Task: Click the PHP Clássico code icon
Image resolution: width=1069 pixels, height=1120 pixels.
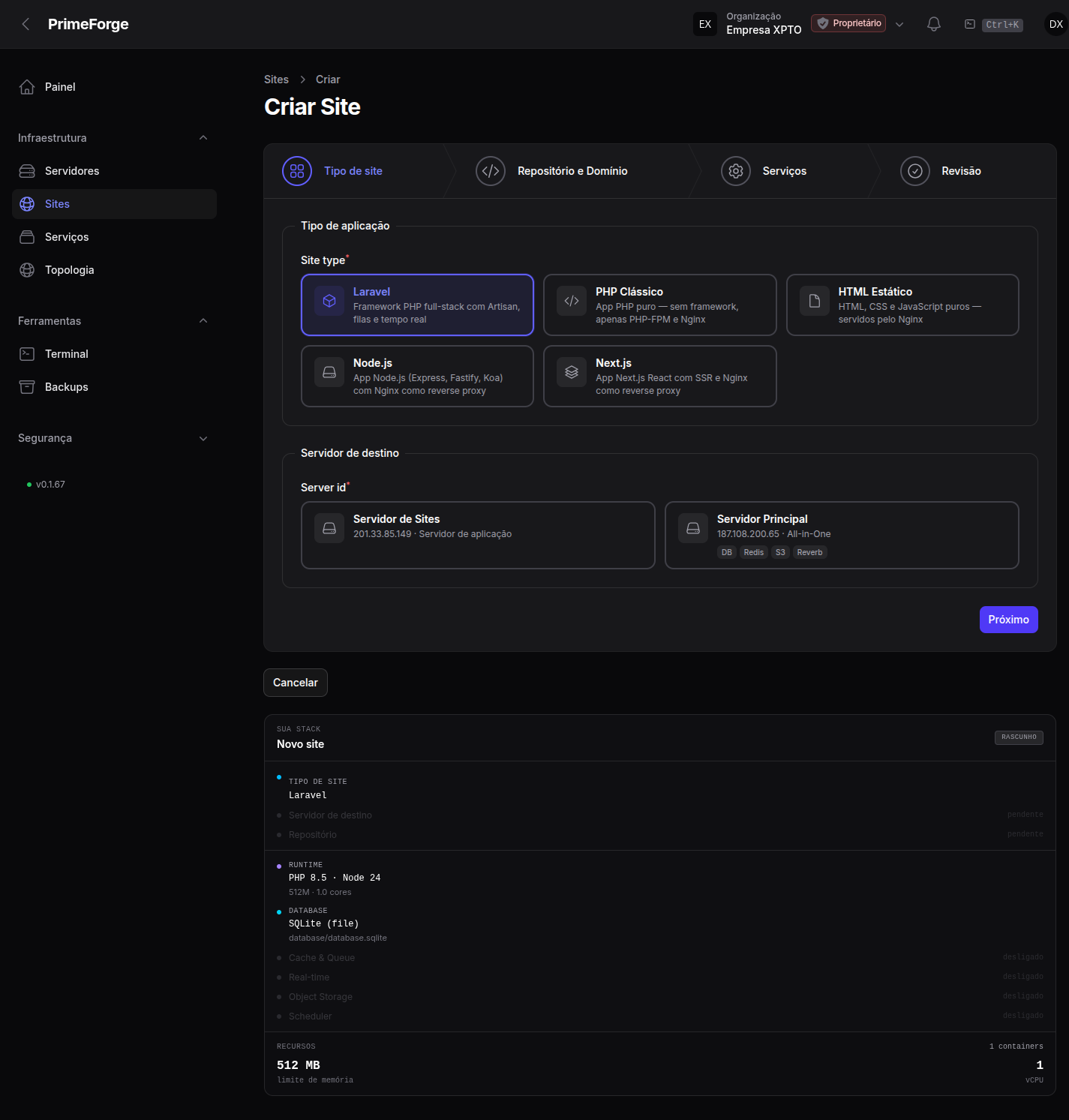Action: pos(572,301)
